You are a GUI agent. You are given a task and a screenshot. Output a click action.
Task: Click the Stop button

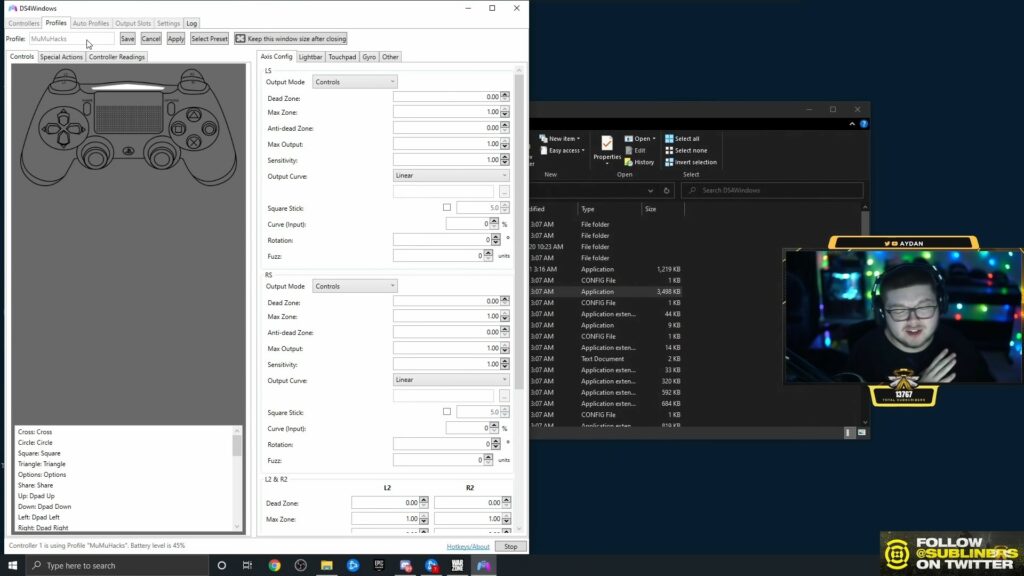pos(511,546)
